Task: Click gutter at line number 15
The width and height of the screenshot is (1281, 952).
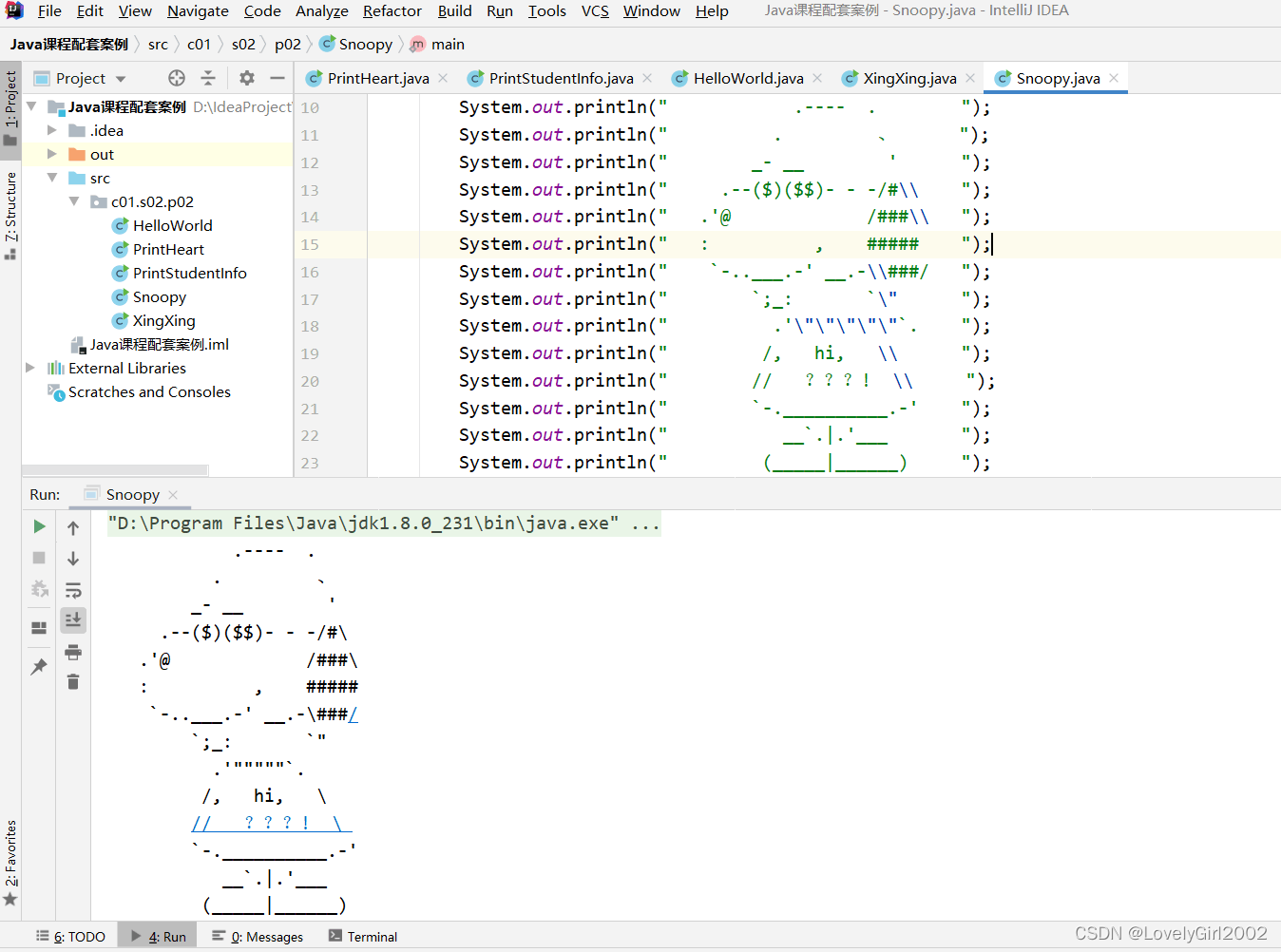Action: (x=310, y=244)
